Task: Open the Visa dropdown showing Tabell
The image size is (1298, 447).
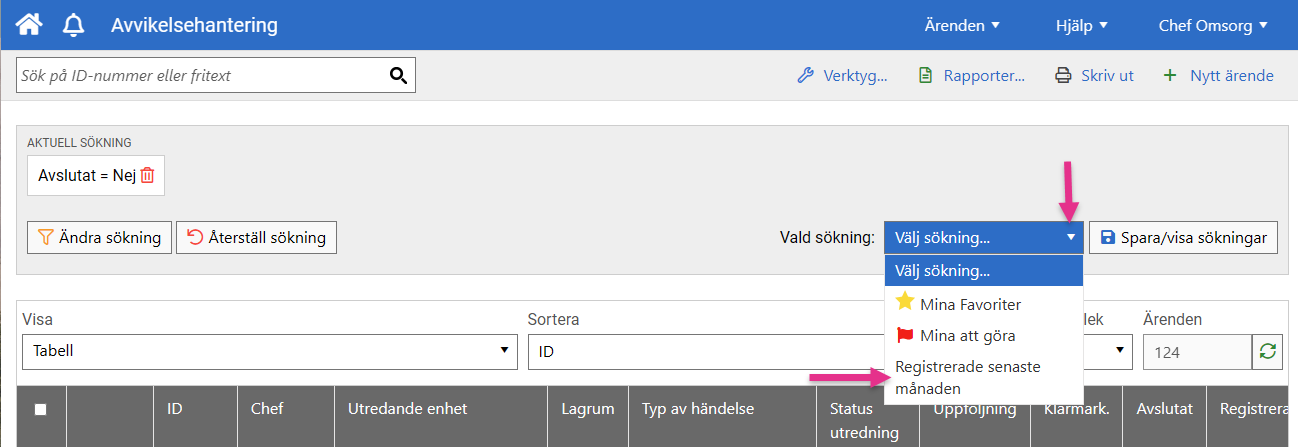Action: [269, 351]
